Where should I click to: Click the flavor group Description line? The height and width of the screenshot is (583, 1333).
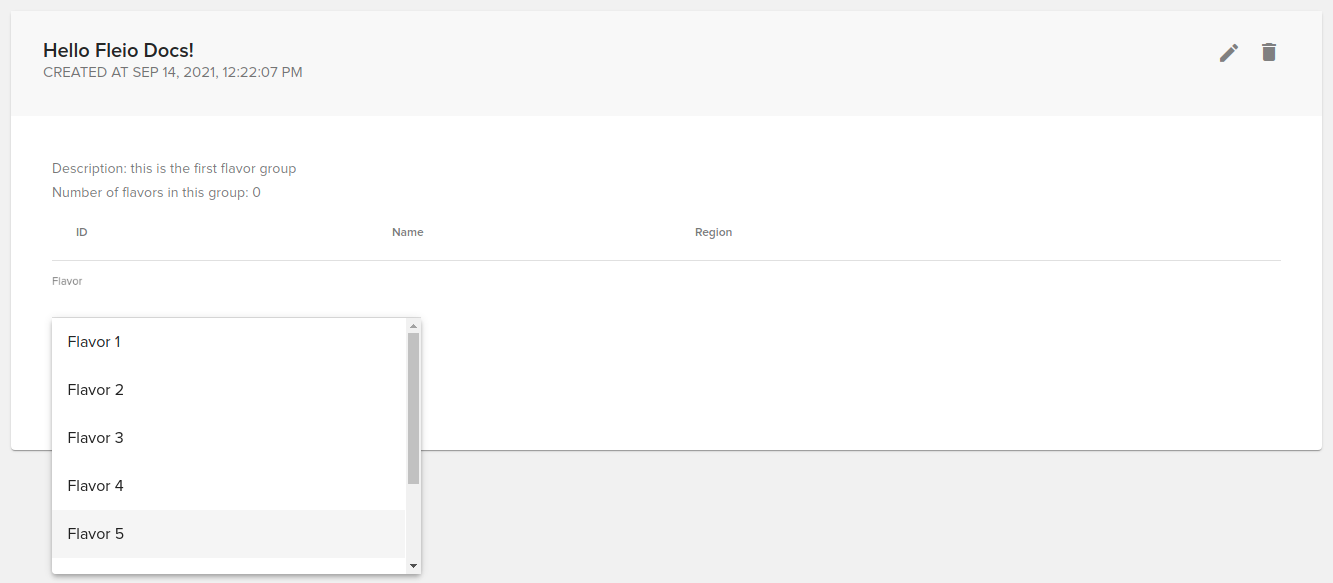click(x=174, y=168)
